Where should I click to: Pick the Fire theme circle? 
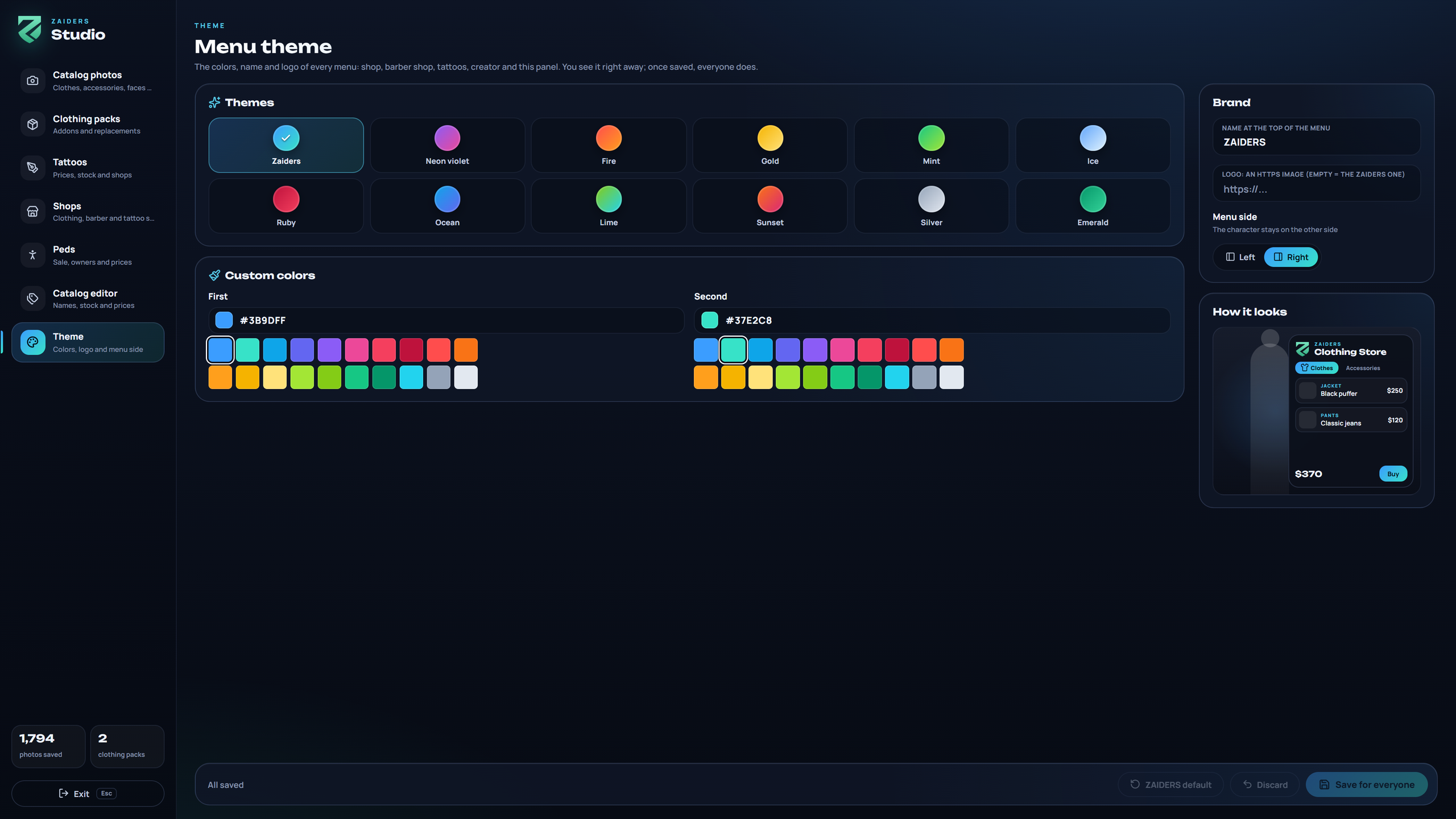tap(609, 138)
